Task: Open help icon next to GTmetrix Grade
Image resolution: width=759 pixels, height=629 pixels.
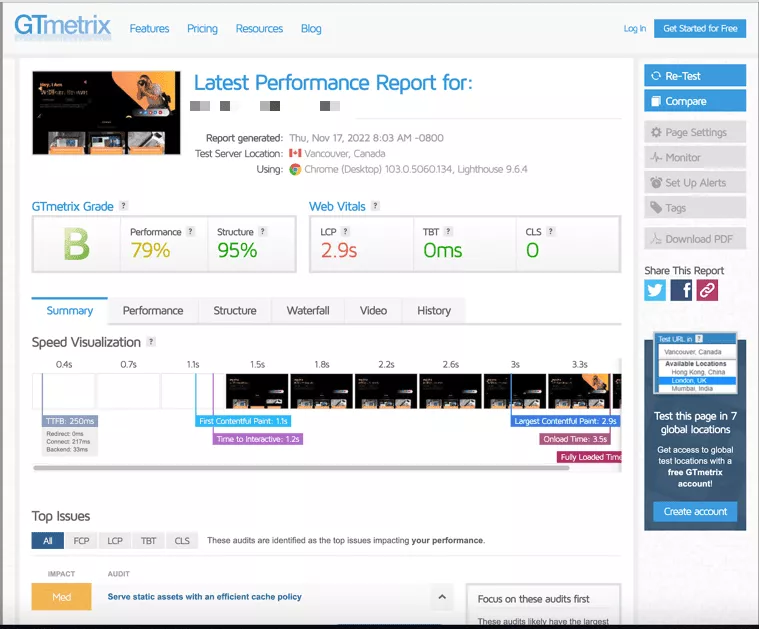Action: click(124, 206)
